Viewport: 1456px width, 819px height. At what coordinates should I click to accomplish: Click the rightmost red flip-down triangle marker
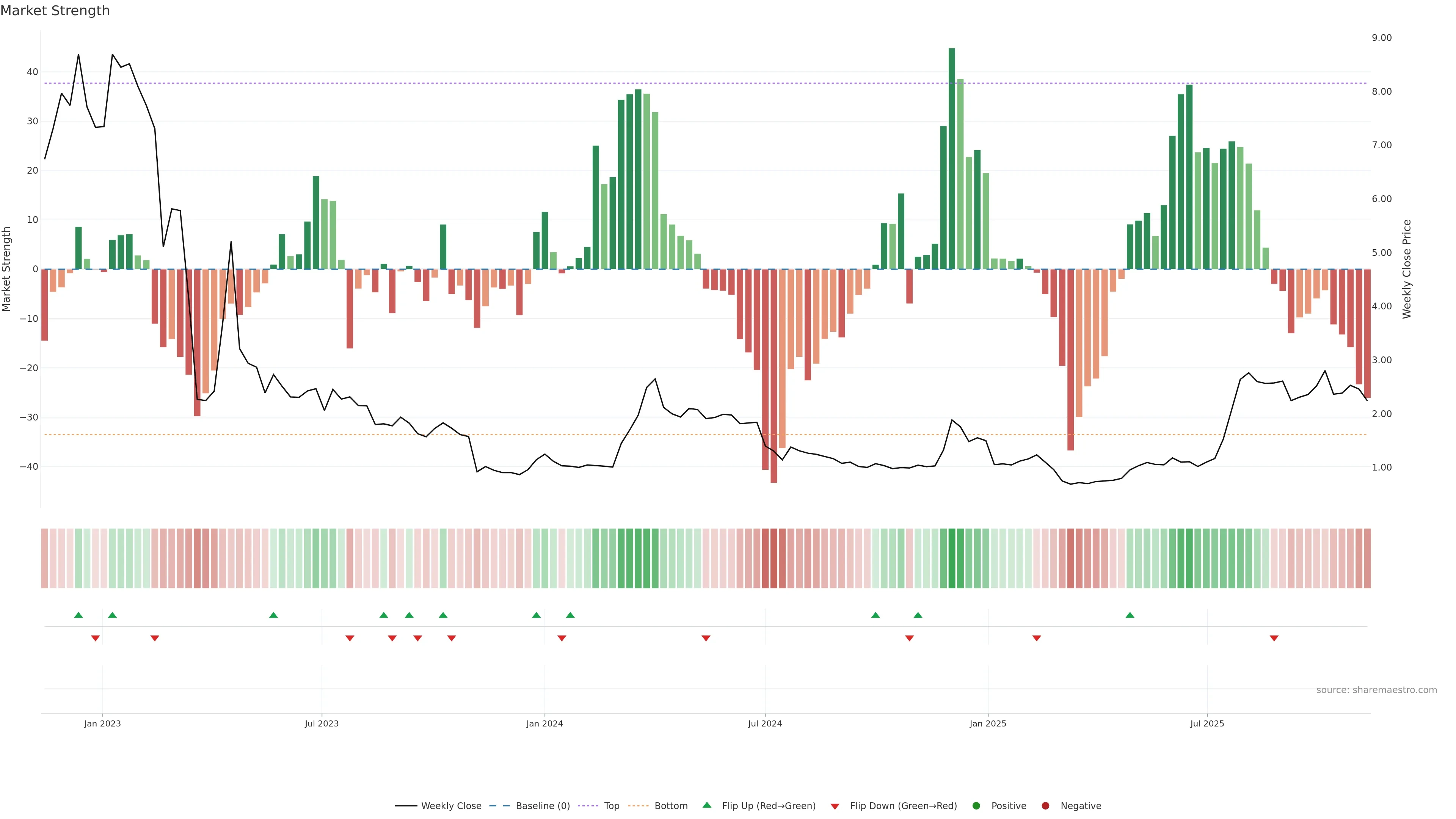(1274, 638)
